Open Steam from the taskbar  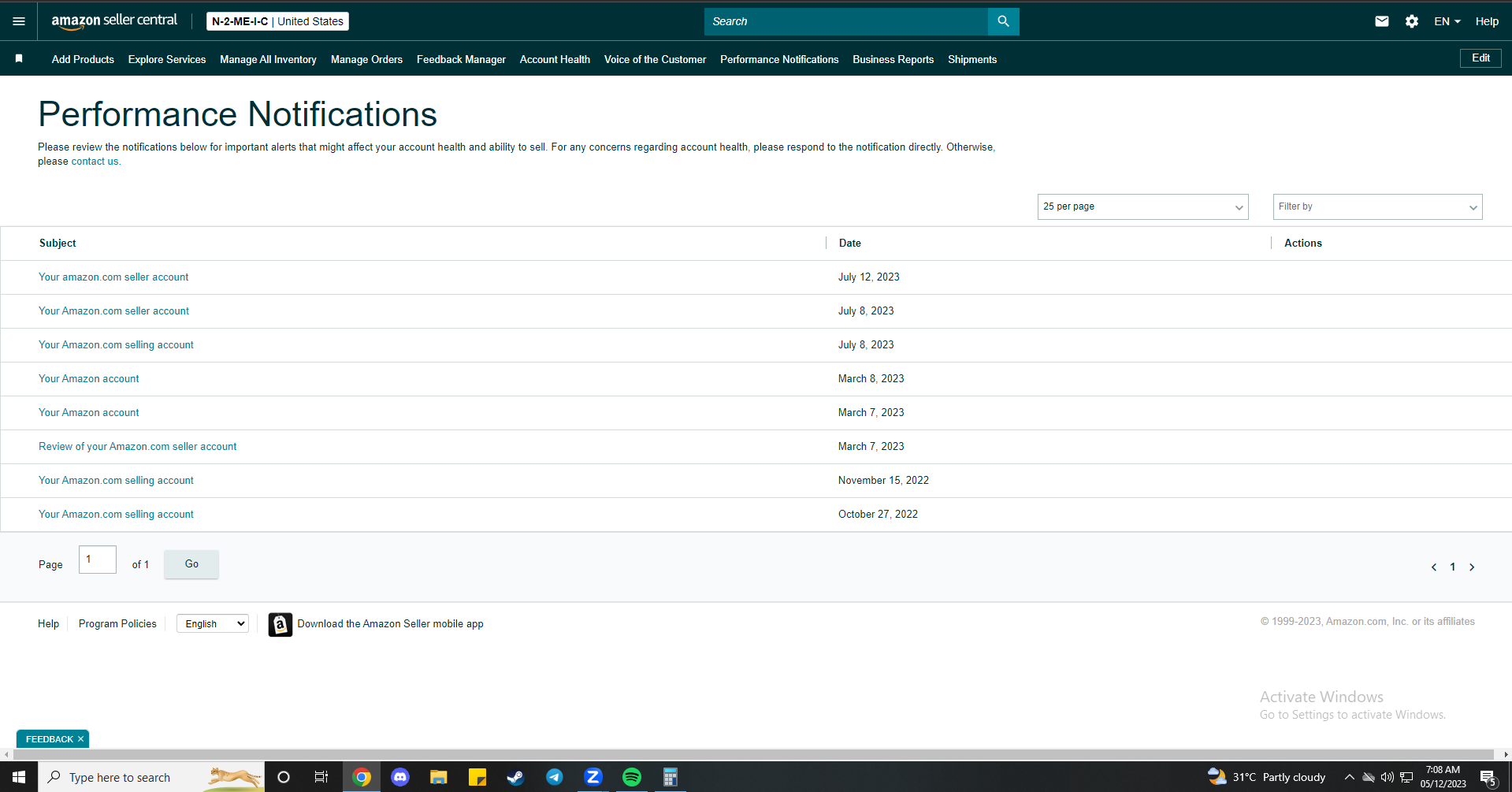click(515, 777)
